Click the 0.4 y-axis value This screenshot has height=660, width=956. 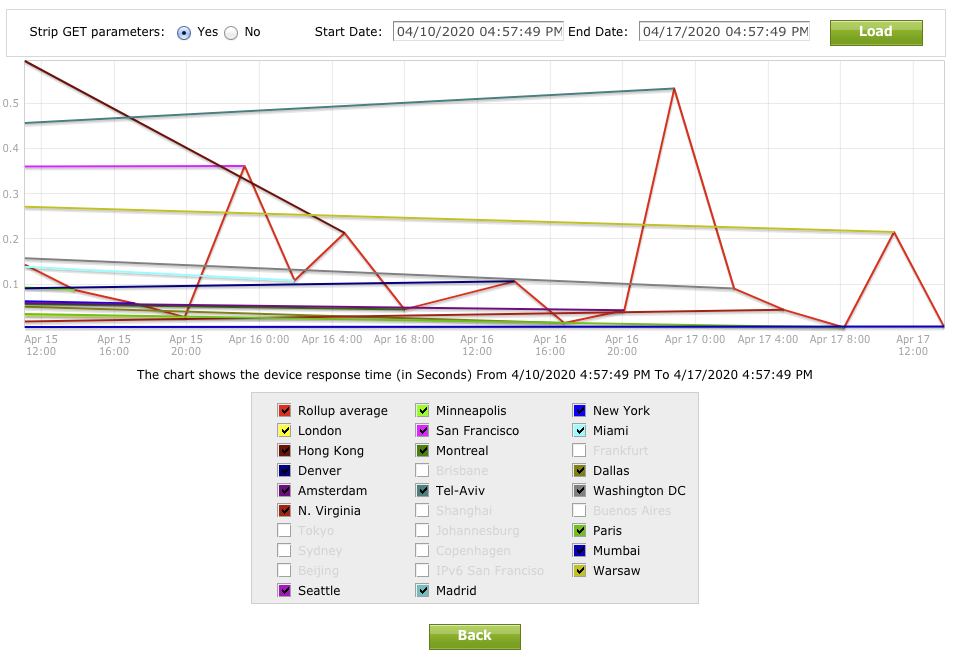tap(11, 149)
